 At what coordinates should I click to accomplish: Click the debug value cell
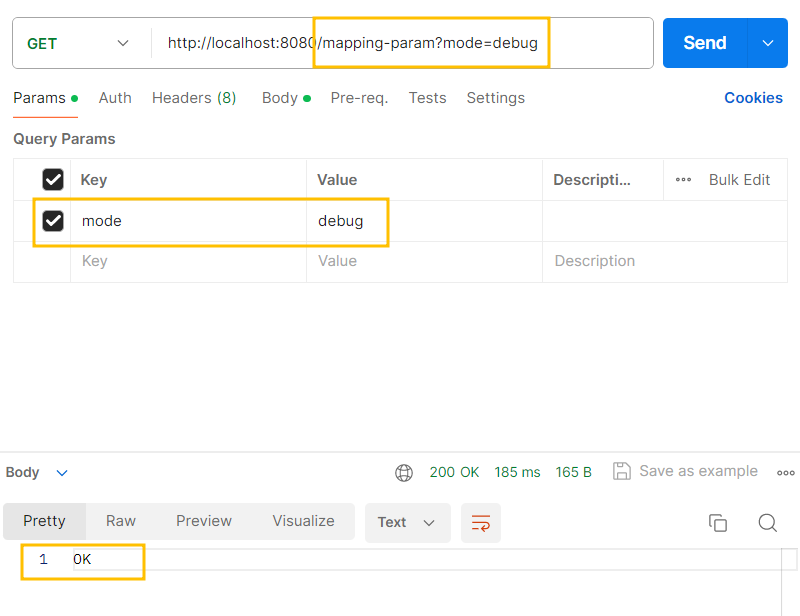tap(424, 221)
